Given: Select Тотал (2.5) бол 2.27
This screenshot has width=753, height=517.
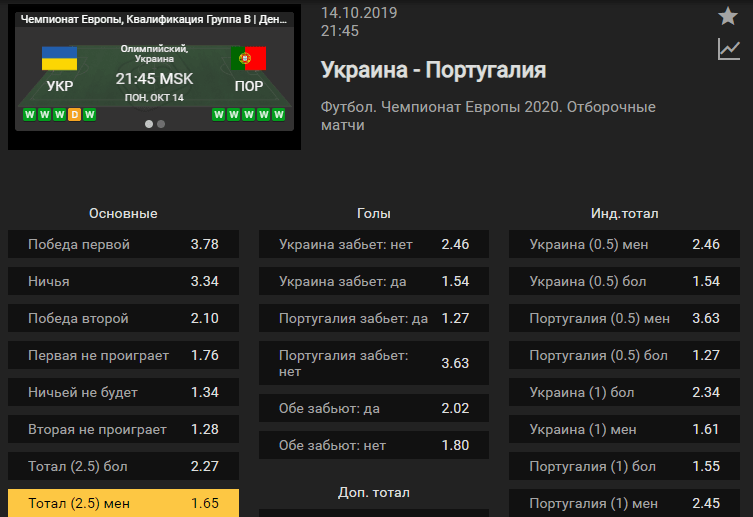Looking at the screenshot, I should tap(123, 466).
